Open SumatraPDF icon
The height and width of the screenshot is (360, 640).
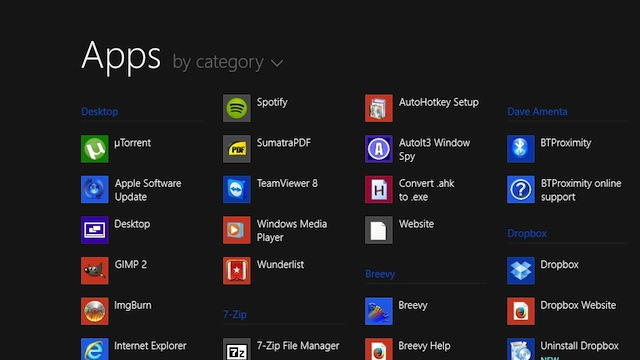point(237,149)
